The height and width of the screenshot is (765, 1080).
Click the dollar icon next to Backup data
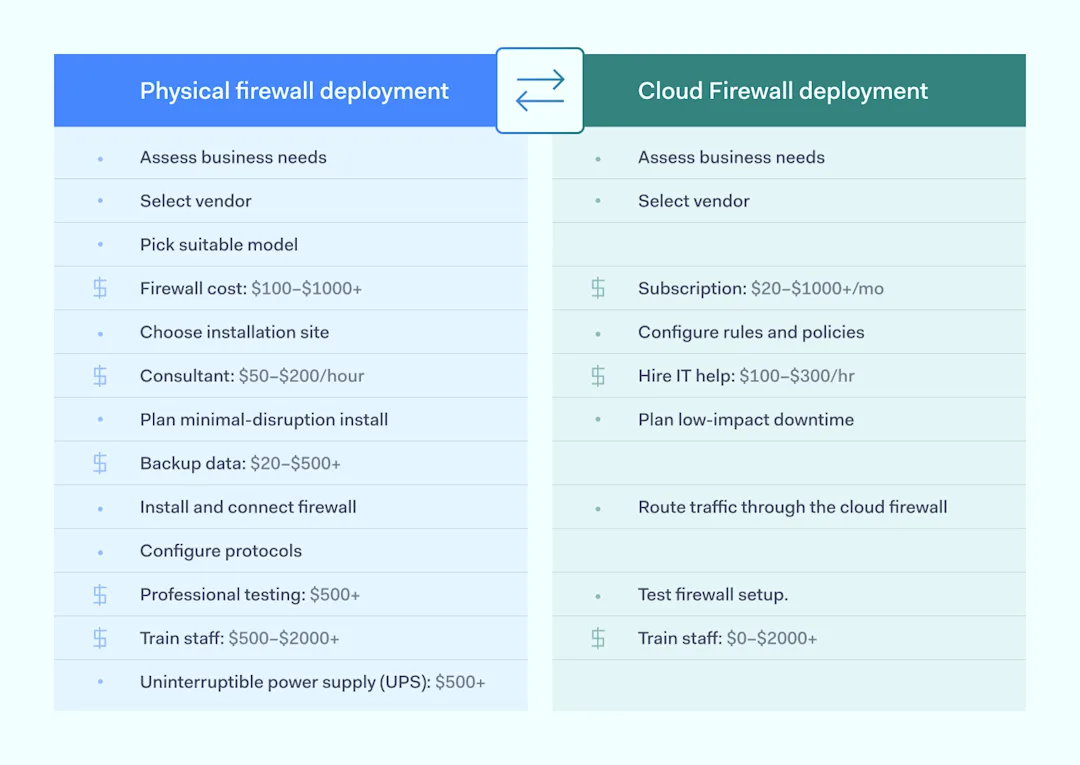click(x=99, y=462)
